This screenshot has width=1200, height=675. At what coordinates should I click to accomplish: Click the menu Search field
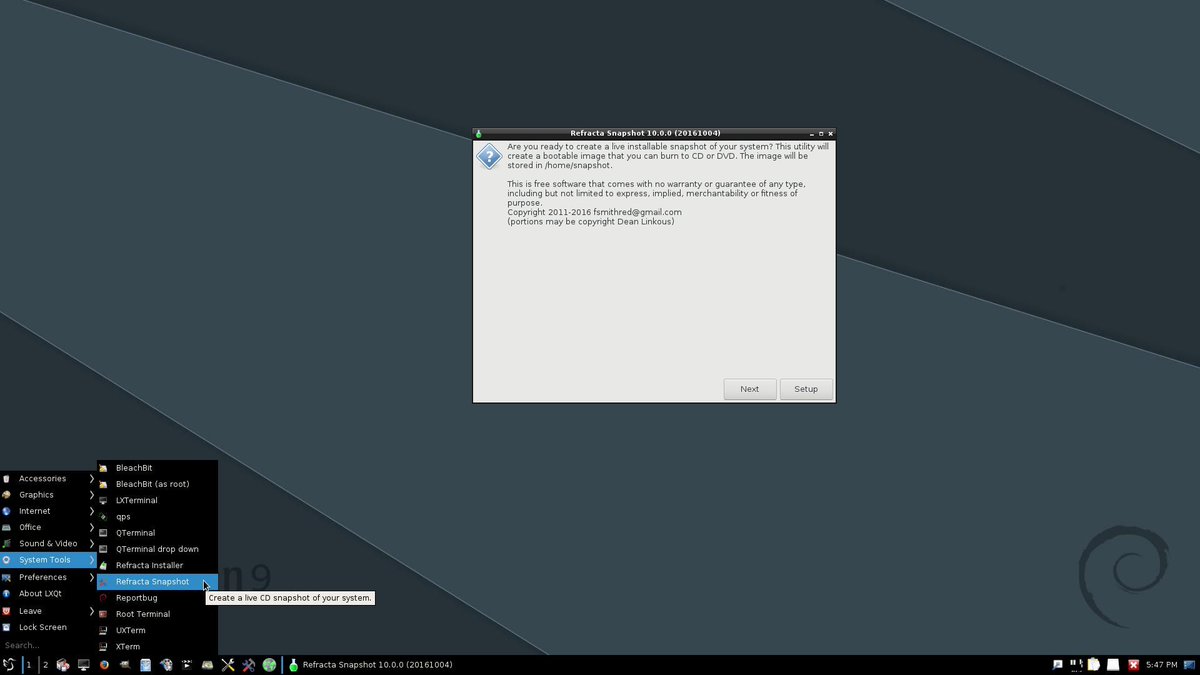(48, 645)
